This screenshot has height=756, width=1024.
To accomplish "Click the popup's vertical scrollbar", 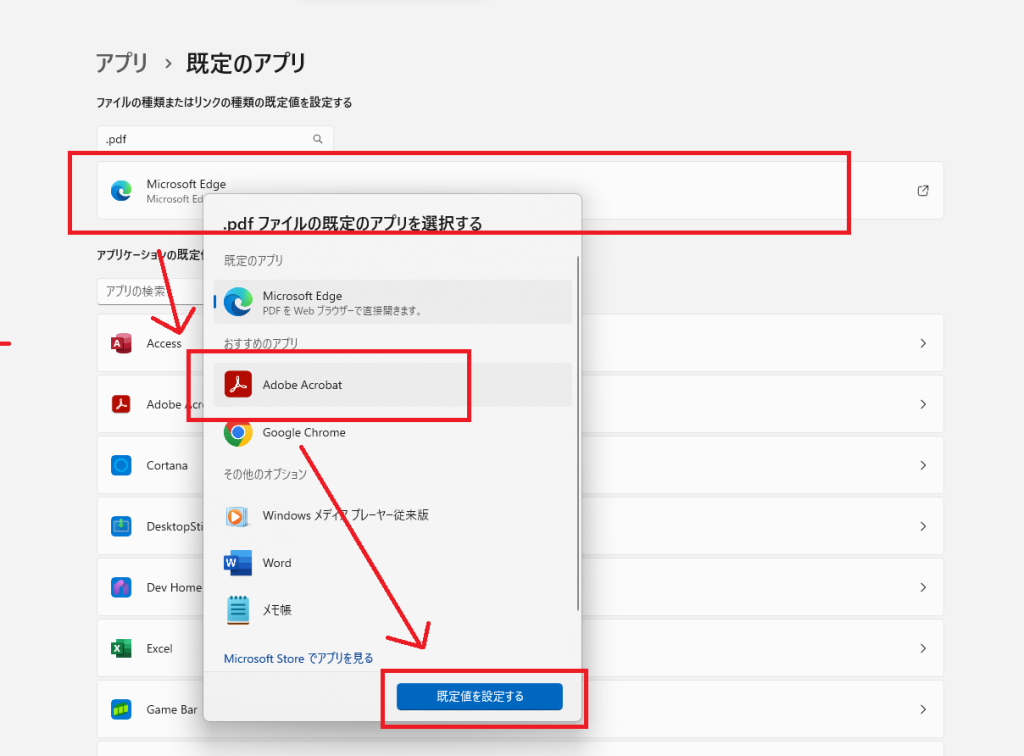I will pos(578,433).
